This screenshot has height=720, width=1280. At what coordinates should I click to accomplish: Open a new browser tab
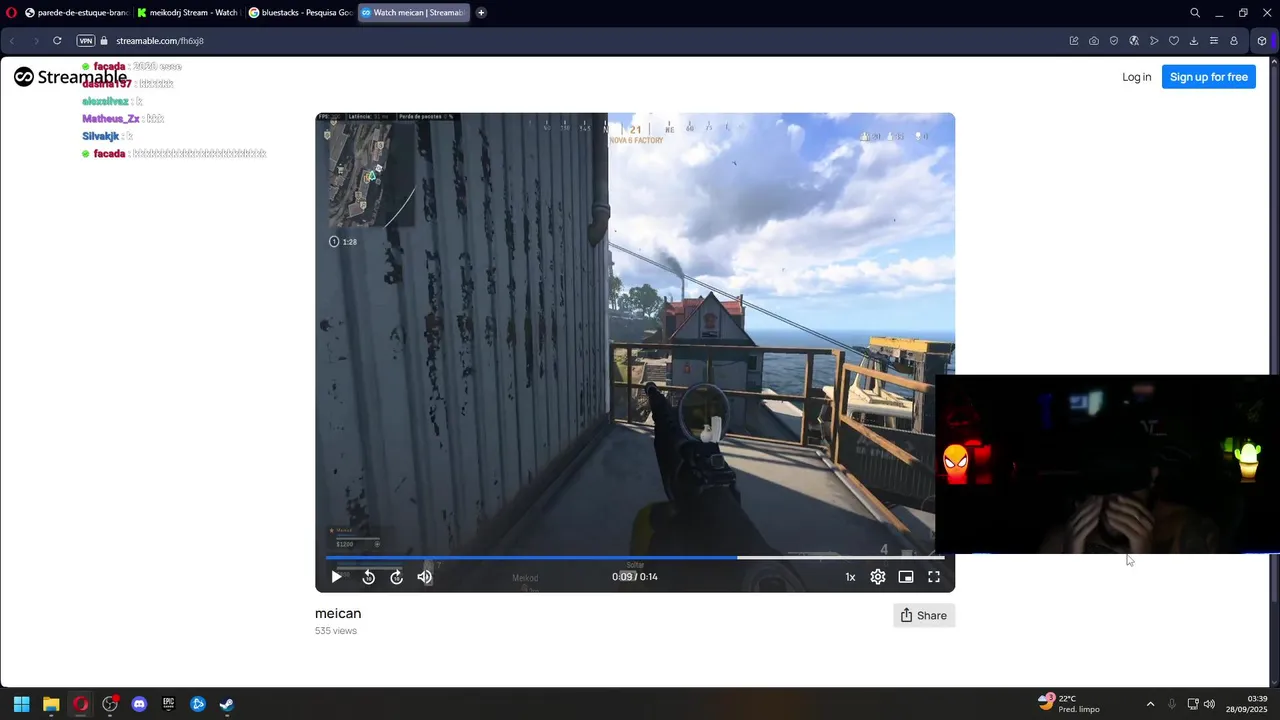click(x=482, y=13)
